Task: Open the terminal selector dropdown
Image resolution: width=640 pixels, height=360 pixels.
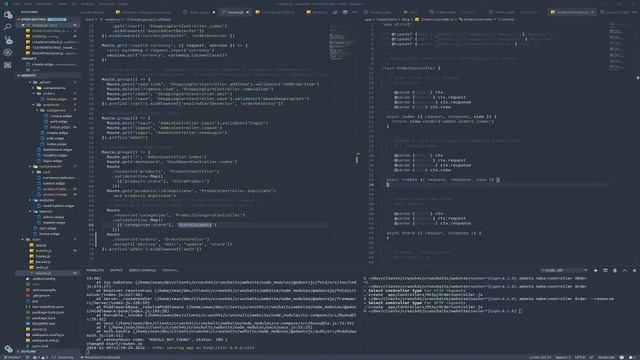Action: tap(564, 270)
